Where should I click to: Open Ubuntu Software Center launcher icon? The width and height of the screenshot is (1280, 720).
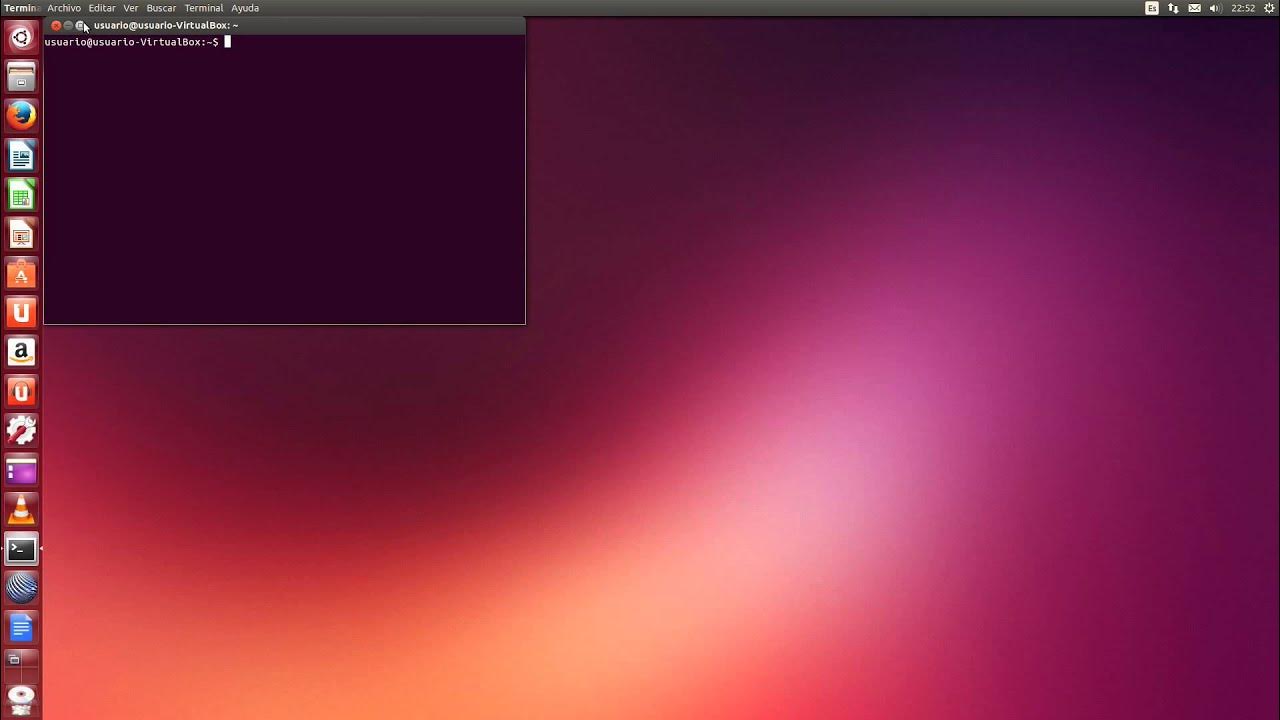21,274
